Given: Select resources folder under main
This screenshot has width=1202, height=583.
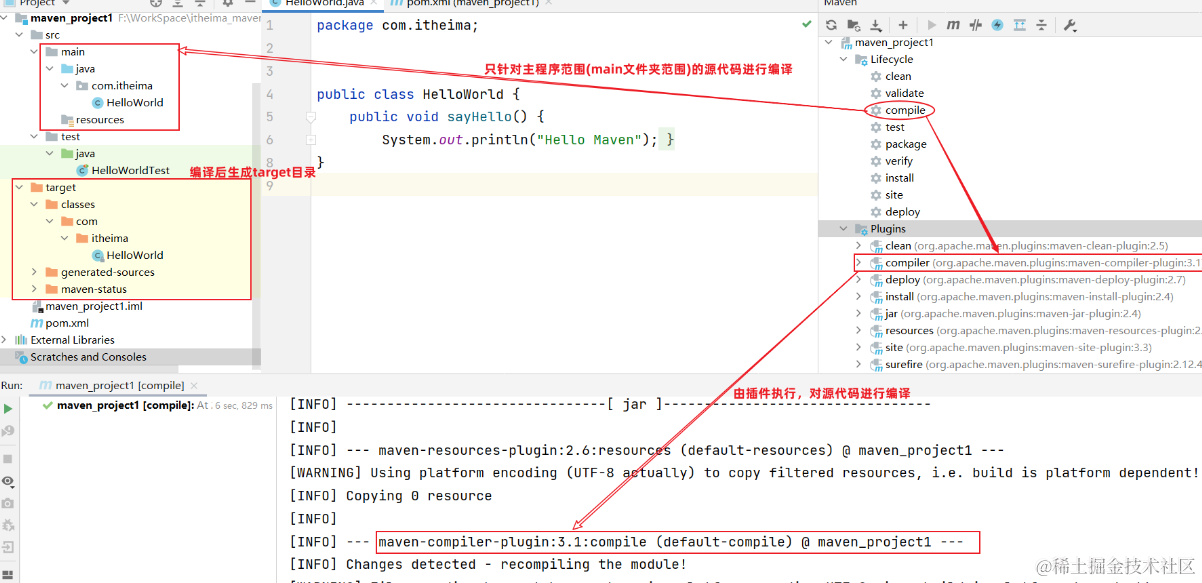Looking at the screenshot, I should tap(93, 120).
